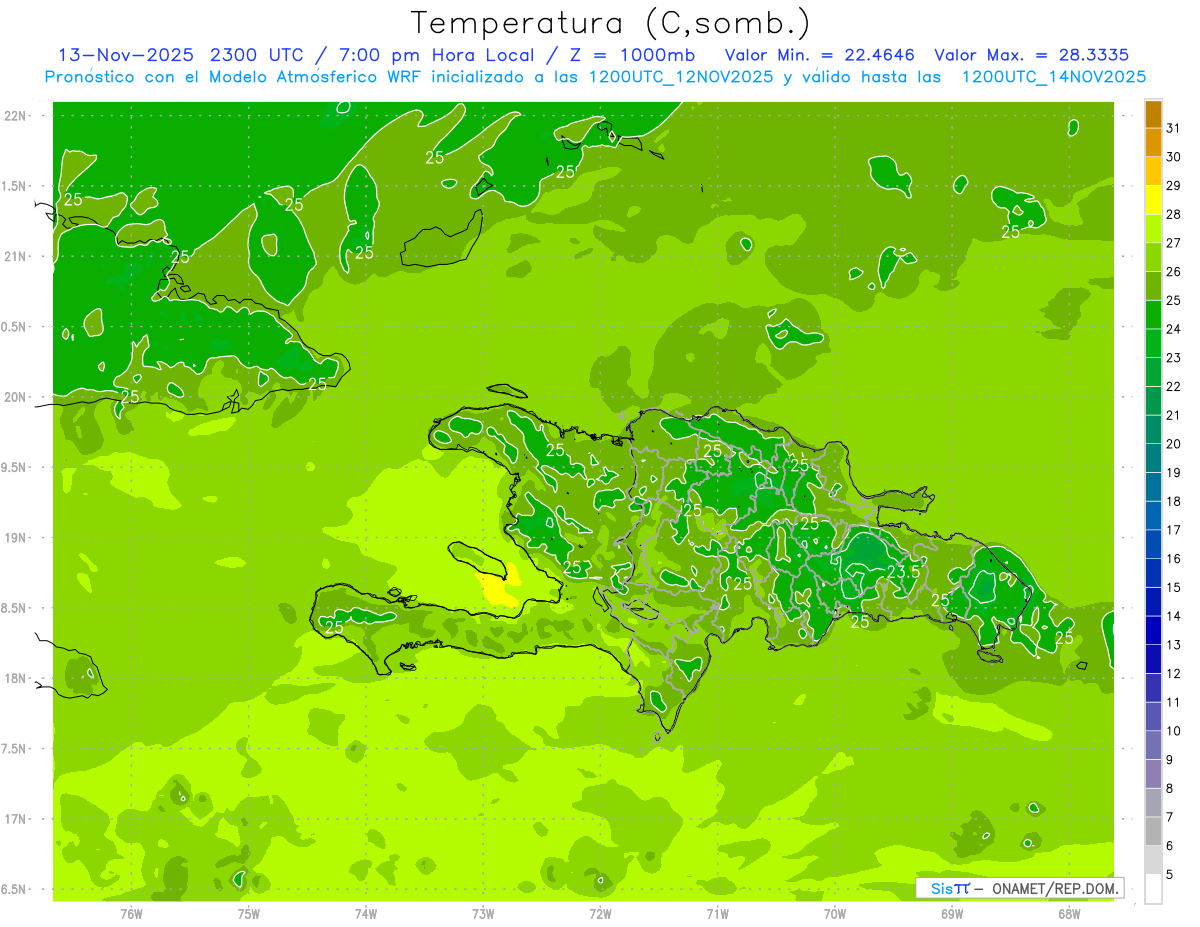This screenshot has height=927, width=1200.
Task: Click the "72W" longitude label
Action: click(600, 913)
